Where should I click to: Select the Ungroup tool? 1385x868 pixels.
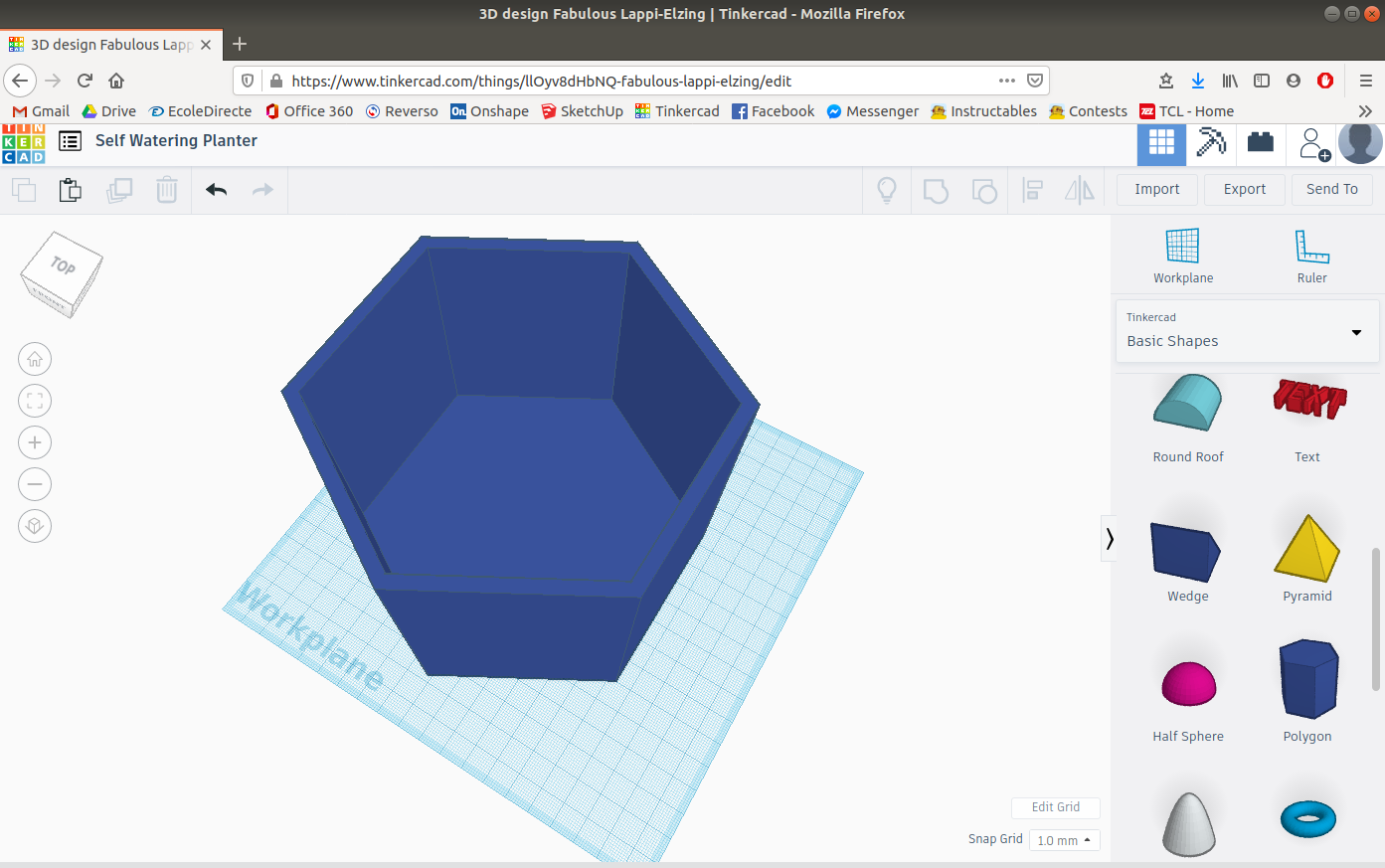tap(984, 189)
